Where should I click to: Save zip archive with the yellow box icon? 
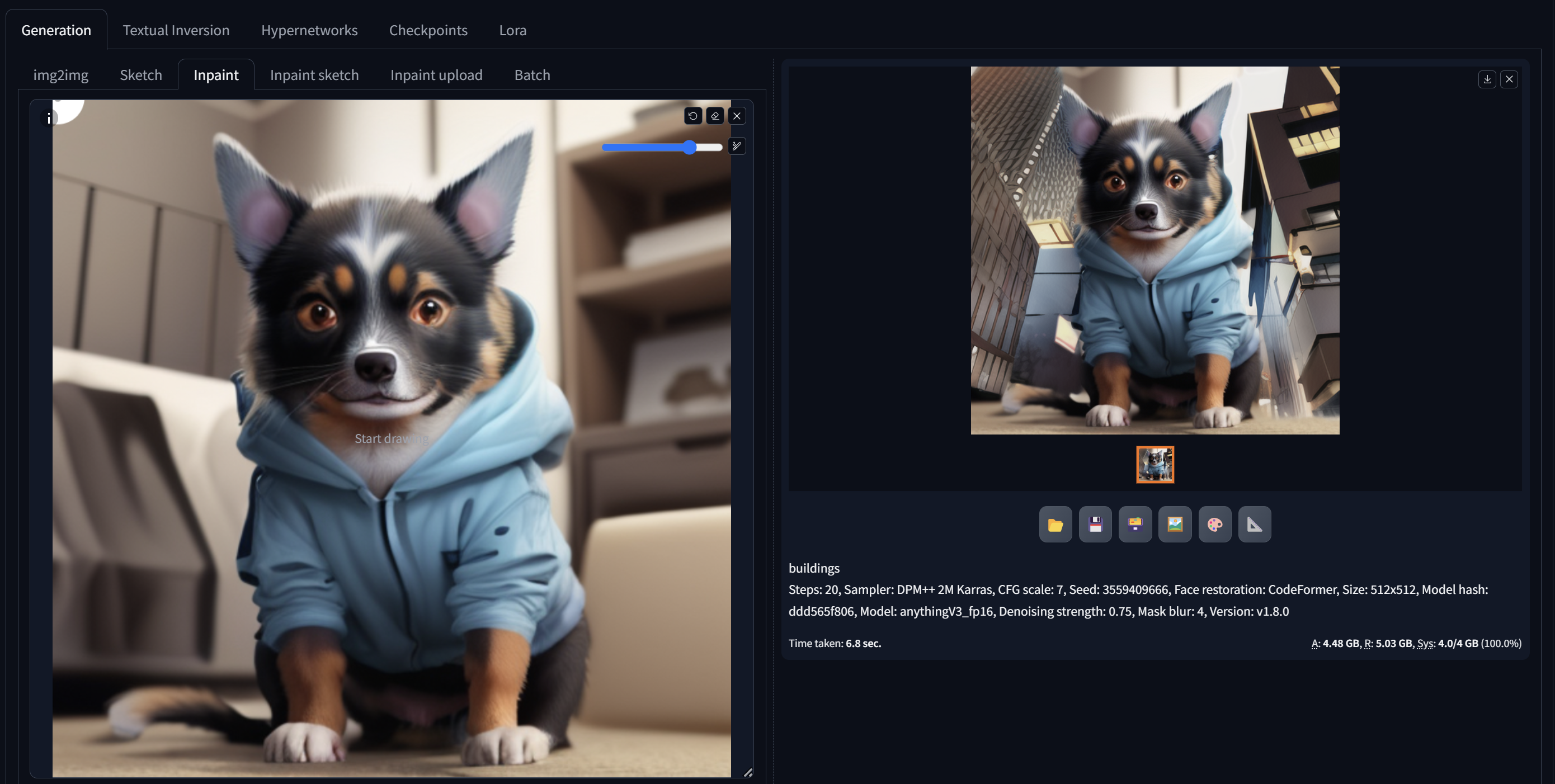point(1135,525)
